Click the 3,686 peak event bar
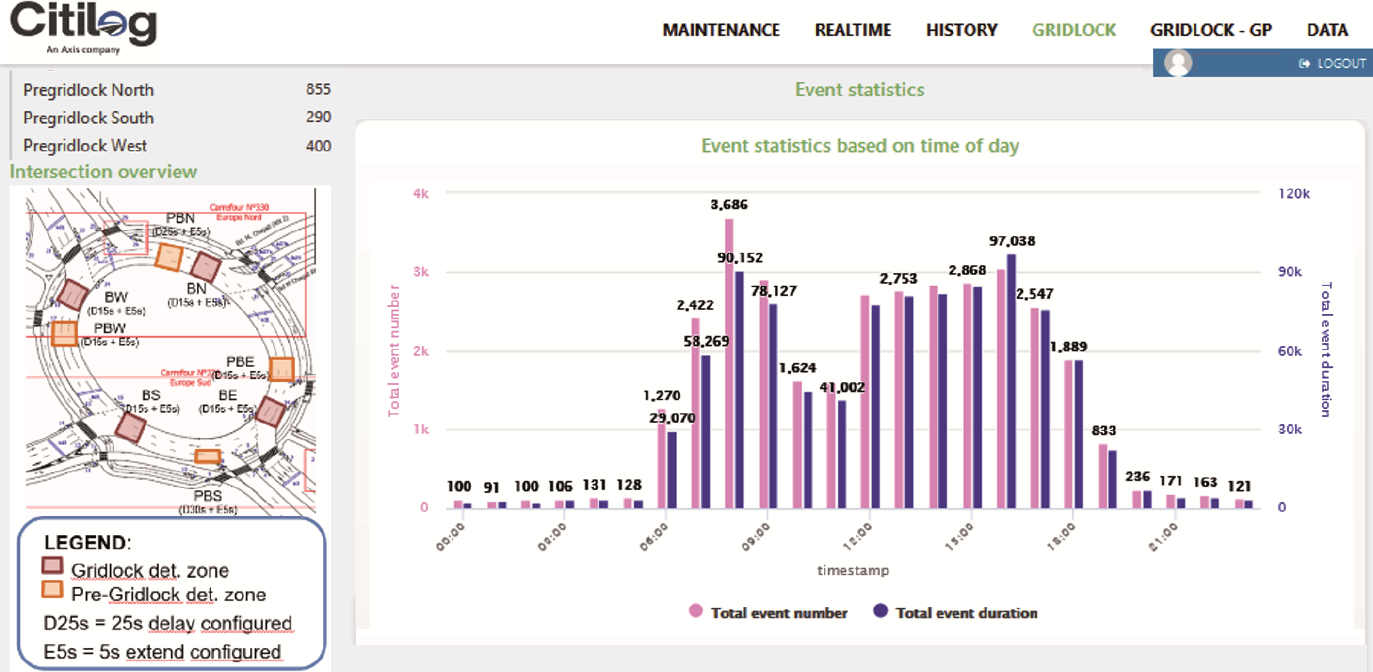 729,363
